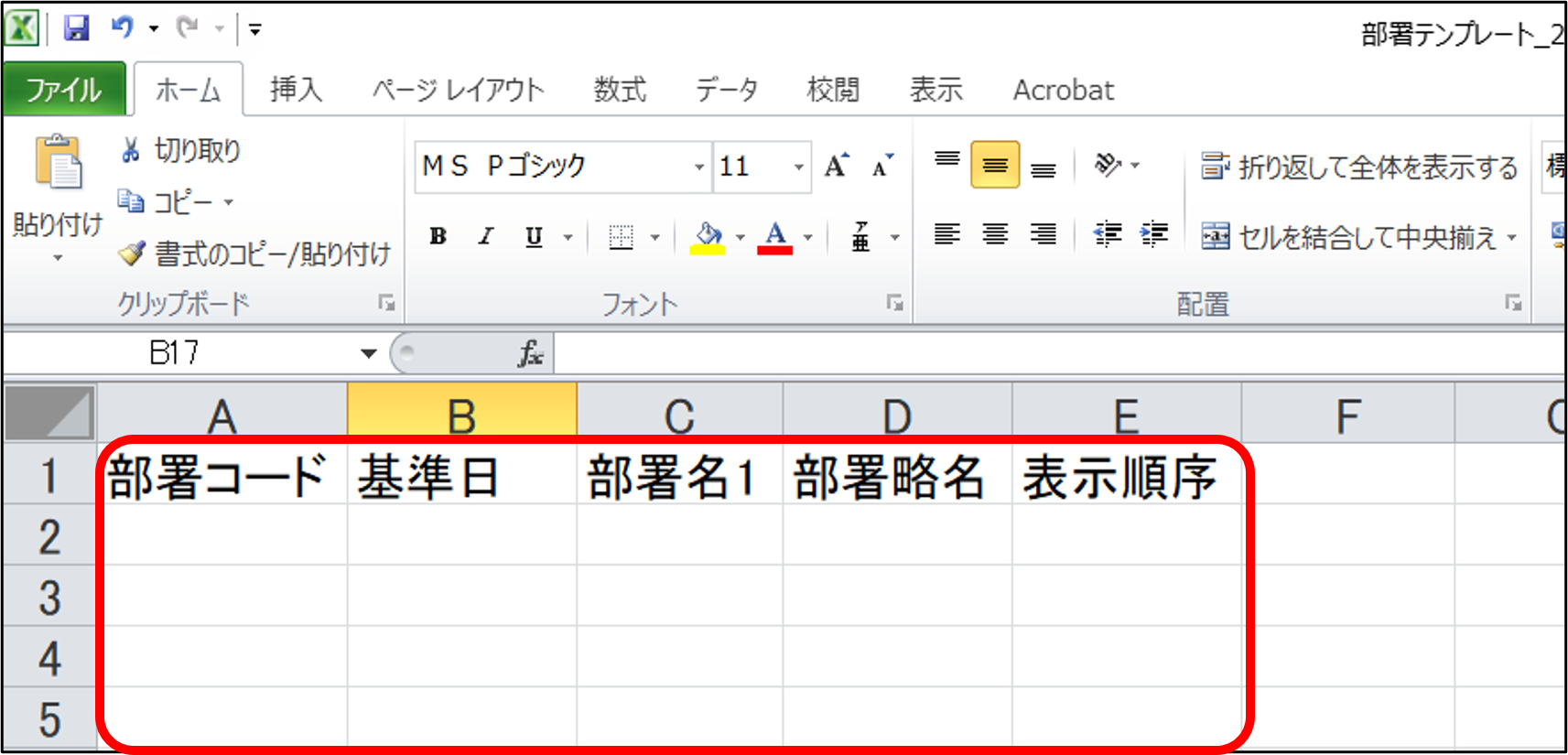Apply cell borders icon
The image size is (1568, 755).
click(x=622, y=237)
